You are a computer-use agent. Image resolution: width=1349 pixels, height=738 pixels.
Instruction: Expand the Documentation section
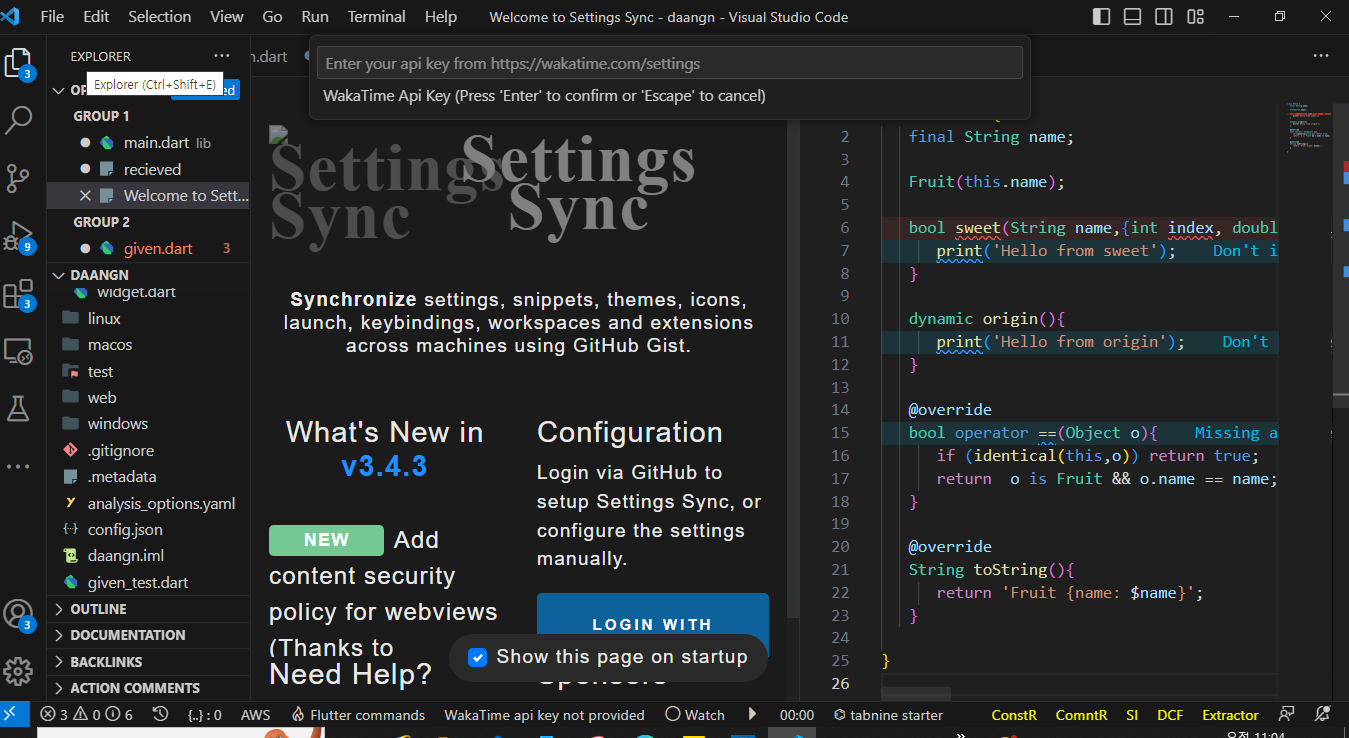(149, 635)
